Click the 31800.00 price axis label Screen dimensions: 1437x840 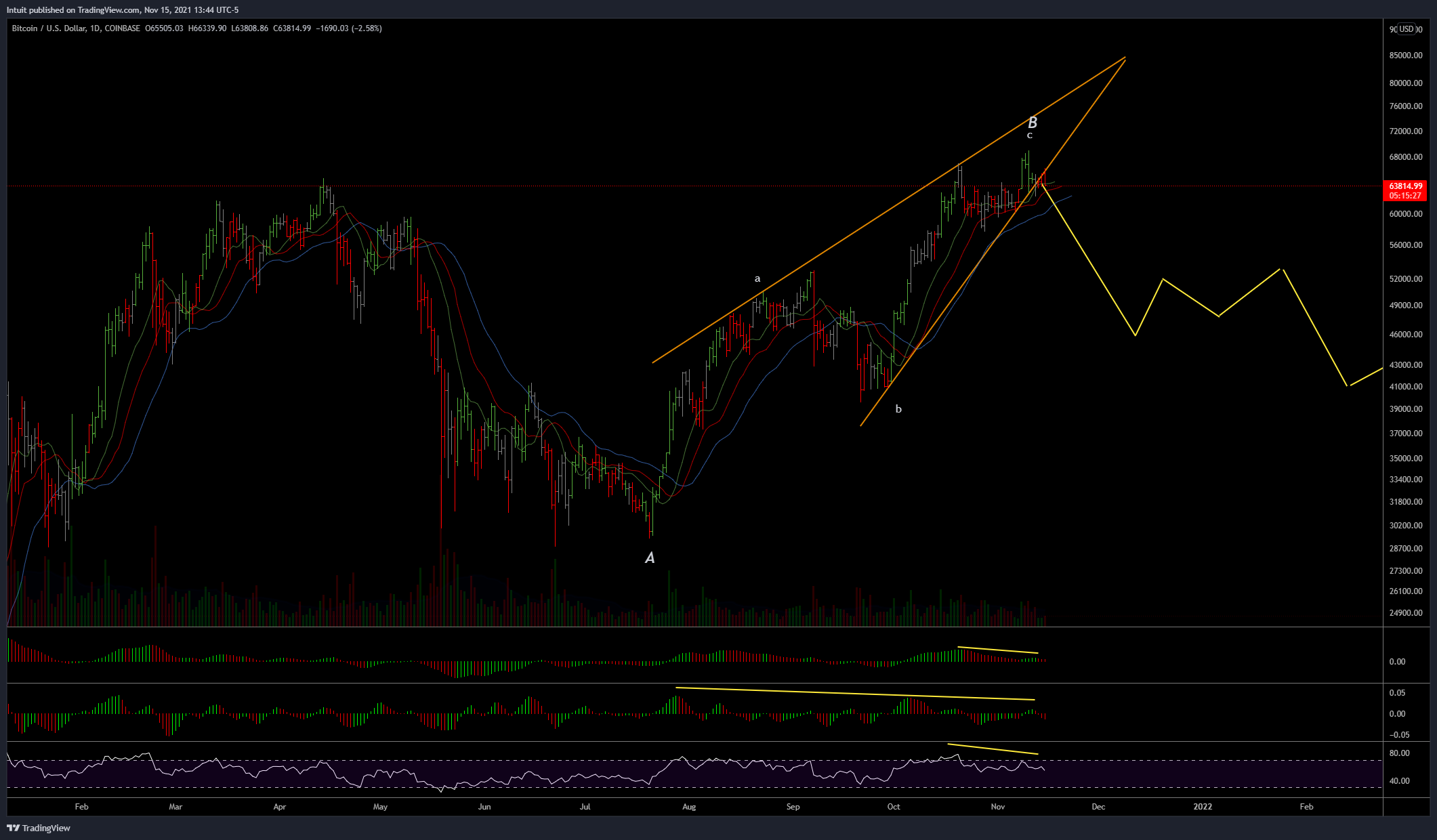pyautogui.click(x=1406, y=502)
